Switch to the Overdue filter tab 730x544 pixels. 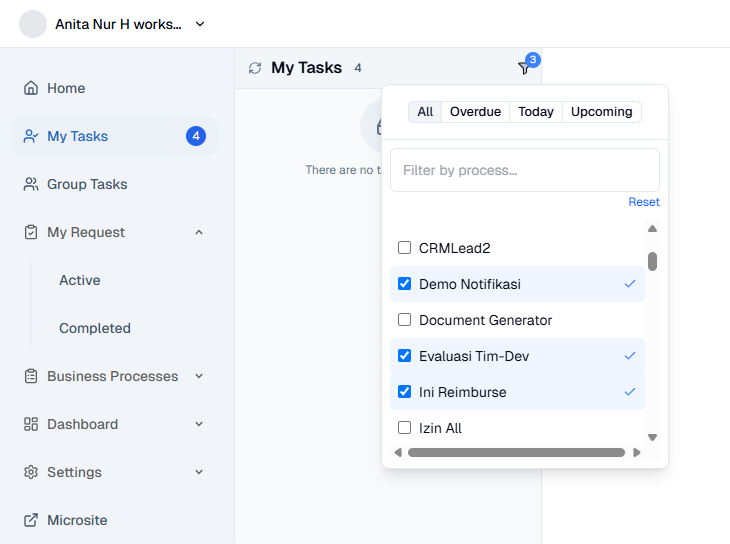(475, 112)
